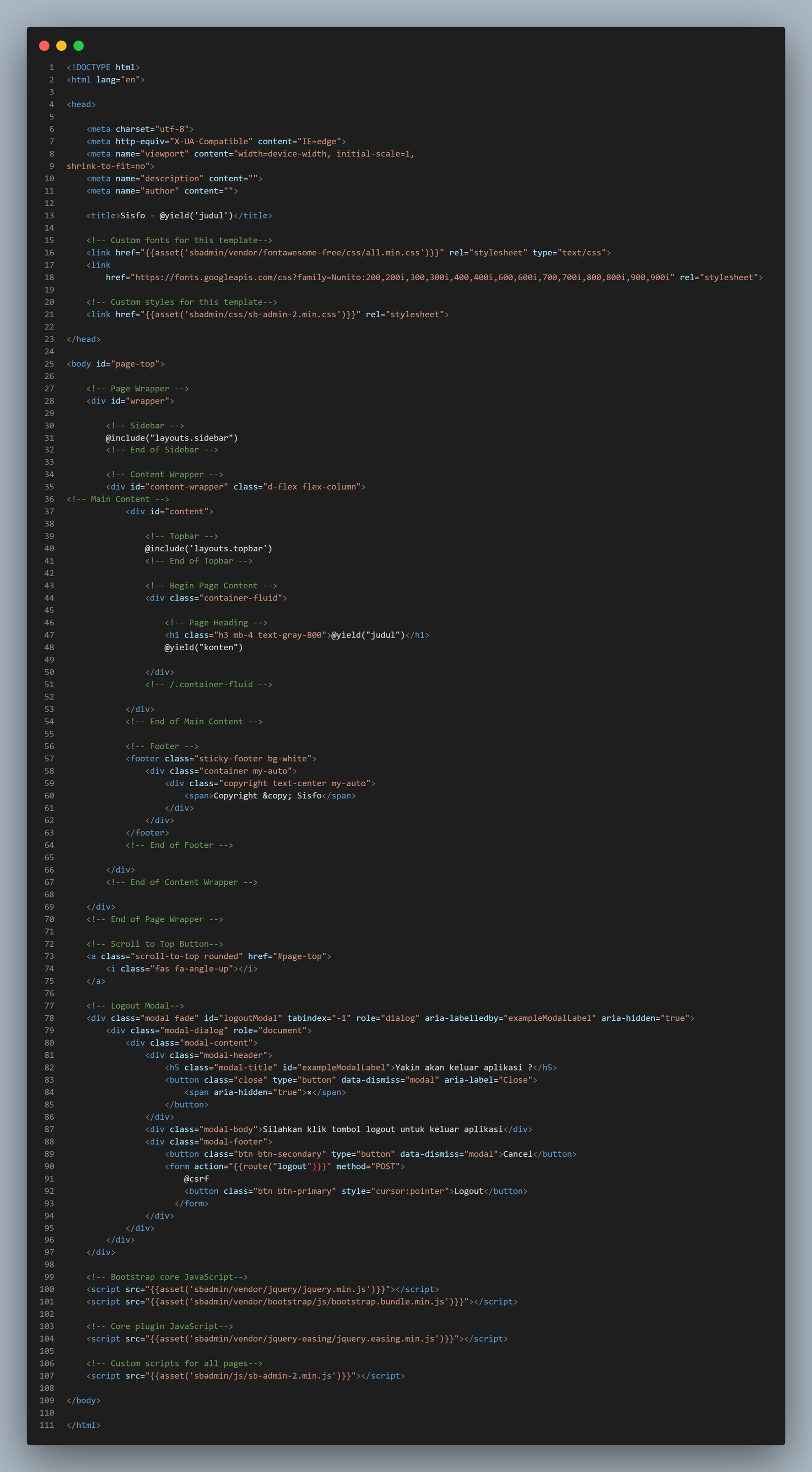Click the h1 text-gray-800 heading line
Viewport: 812px width, 1472px height.
click(297, 635)
